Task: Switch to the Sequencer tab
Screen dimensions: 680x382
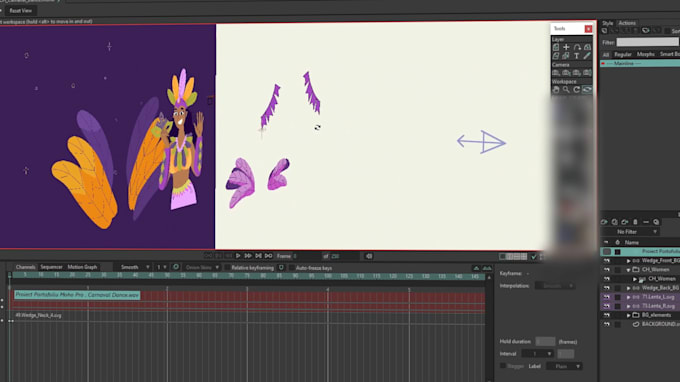Action: tap(51, 267)
